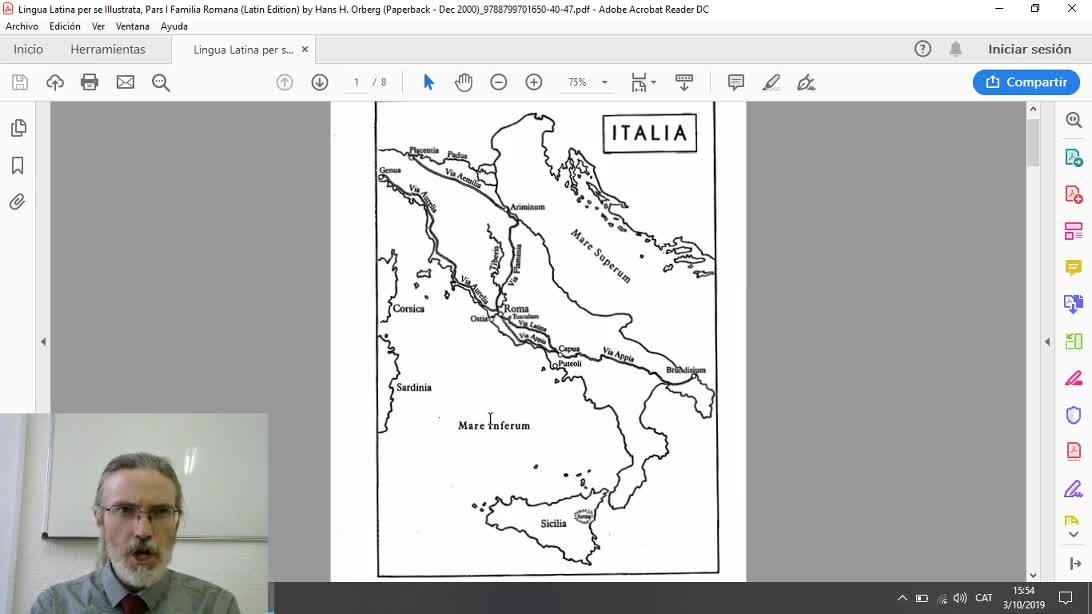This screenshot has height=614, width=1092.
Task: Open the Help question mark icon
Action: 923,49
